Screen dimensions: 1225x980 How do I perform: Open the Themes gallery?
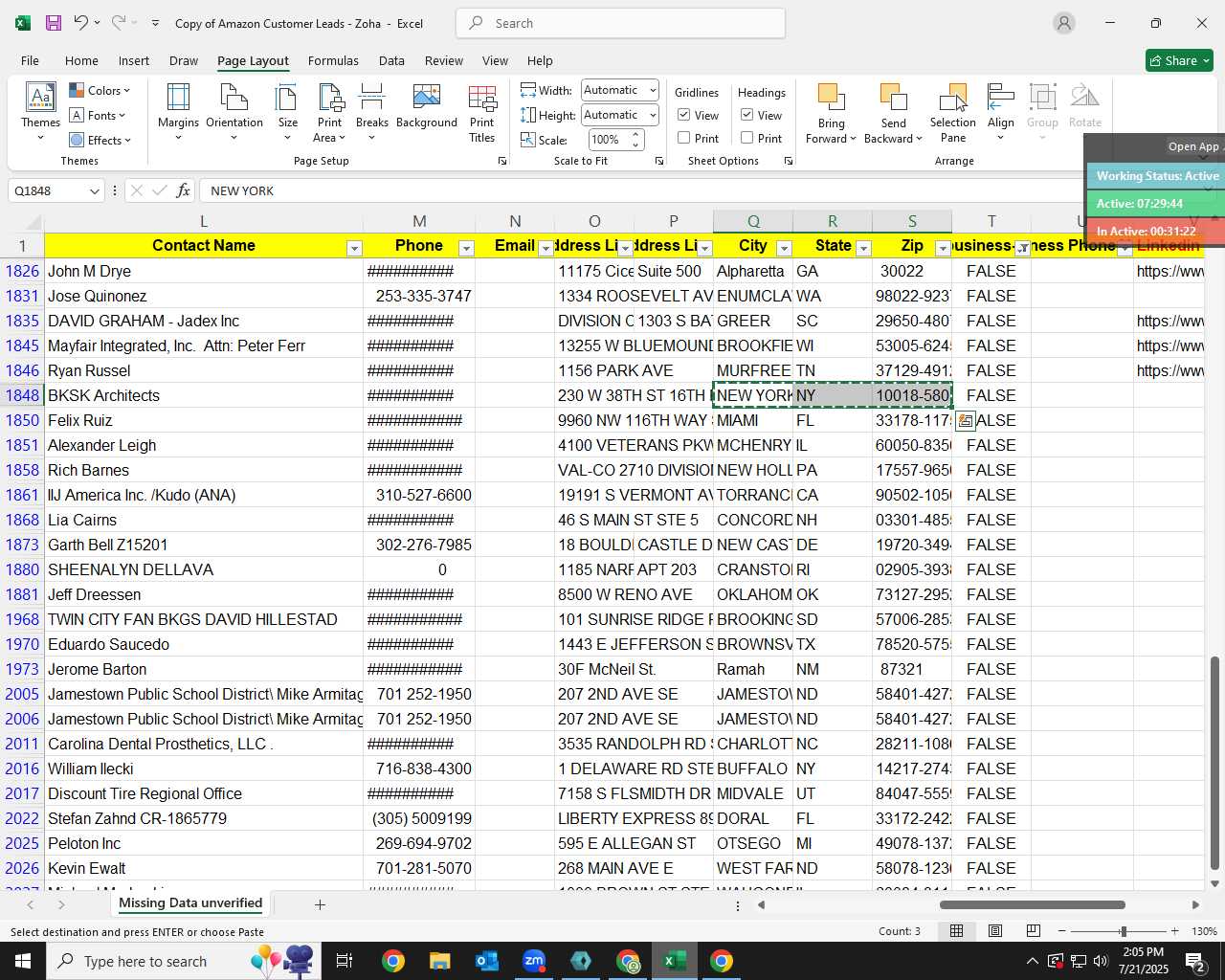point(40,112)
